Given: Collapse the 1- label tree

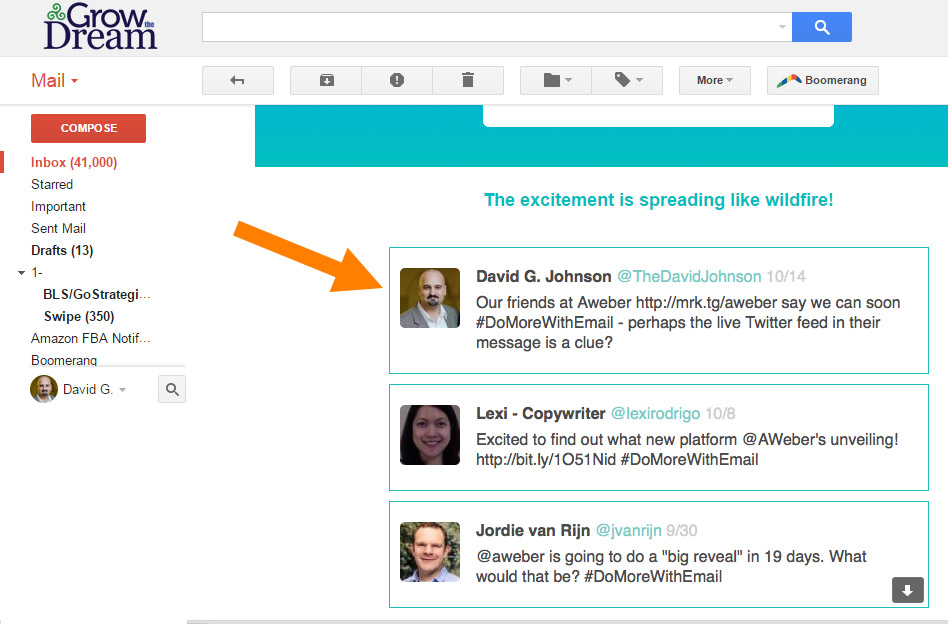Looking at the screenshot, I should [x=22, y=273].
